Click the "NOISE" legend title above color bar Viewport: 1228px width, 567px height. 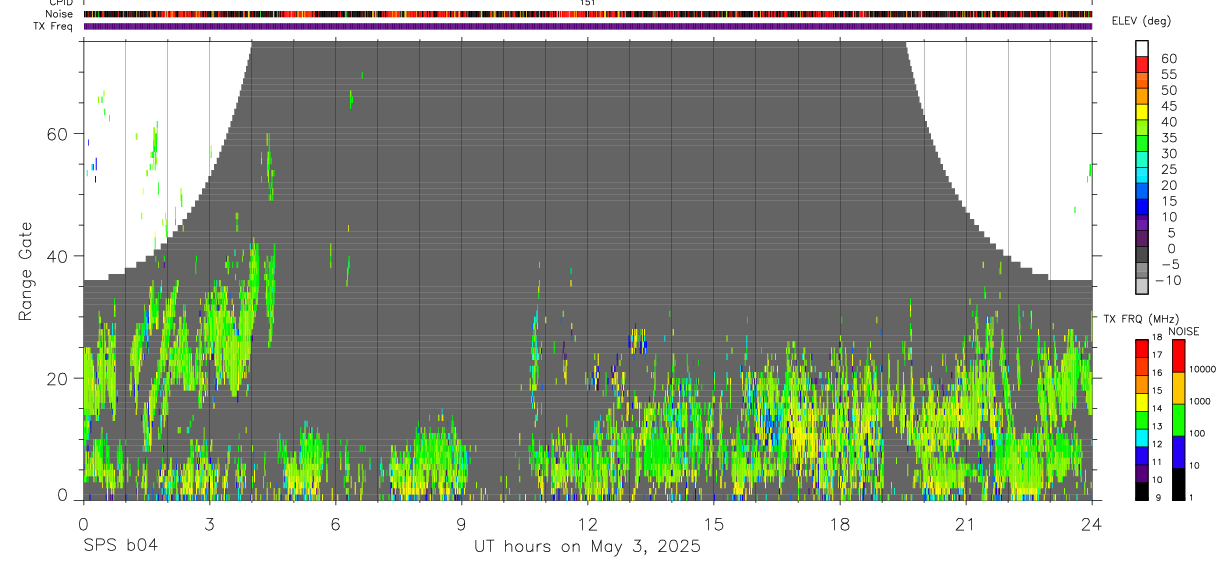click(x=1184, y=332)
